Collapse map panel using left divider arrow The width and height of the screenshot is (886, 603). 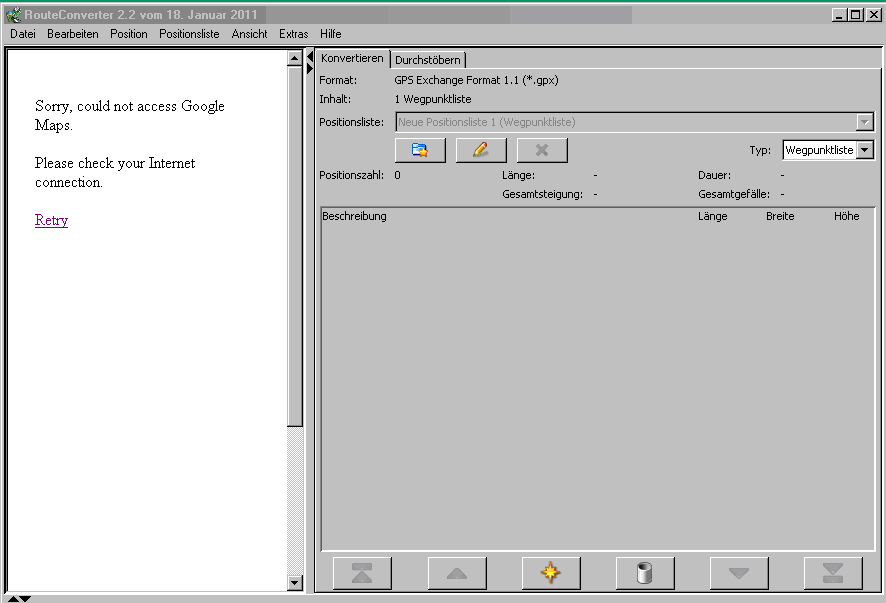[310, 57]
